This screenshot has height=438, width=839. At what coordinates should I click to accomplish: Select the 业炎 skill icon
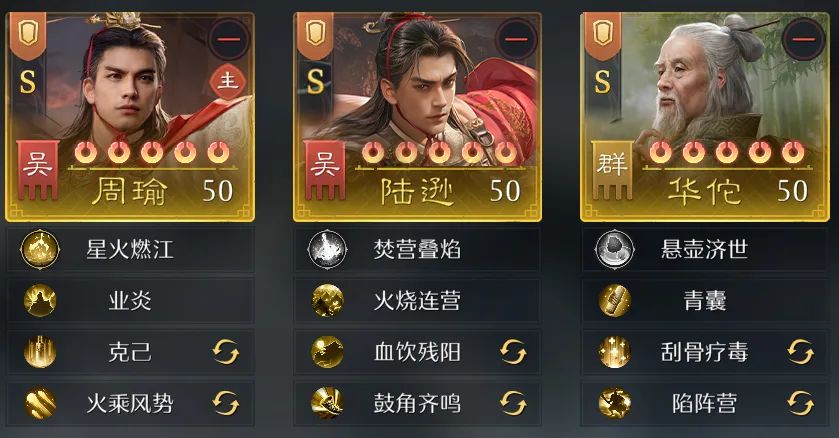point(40,301)
